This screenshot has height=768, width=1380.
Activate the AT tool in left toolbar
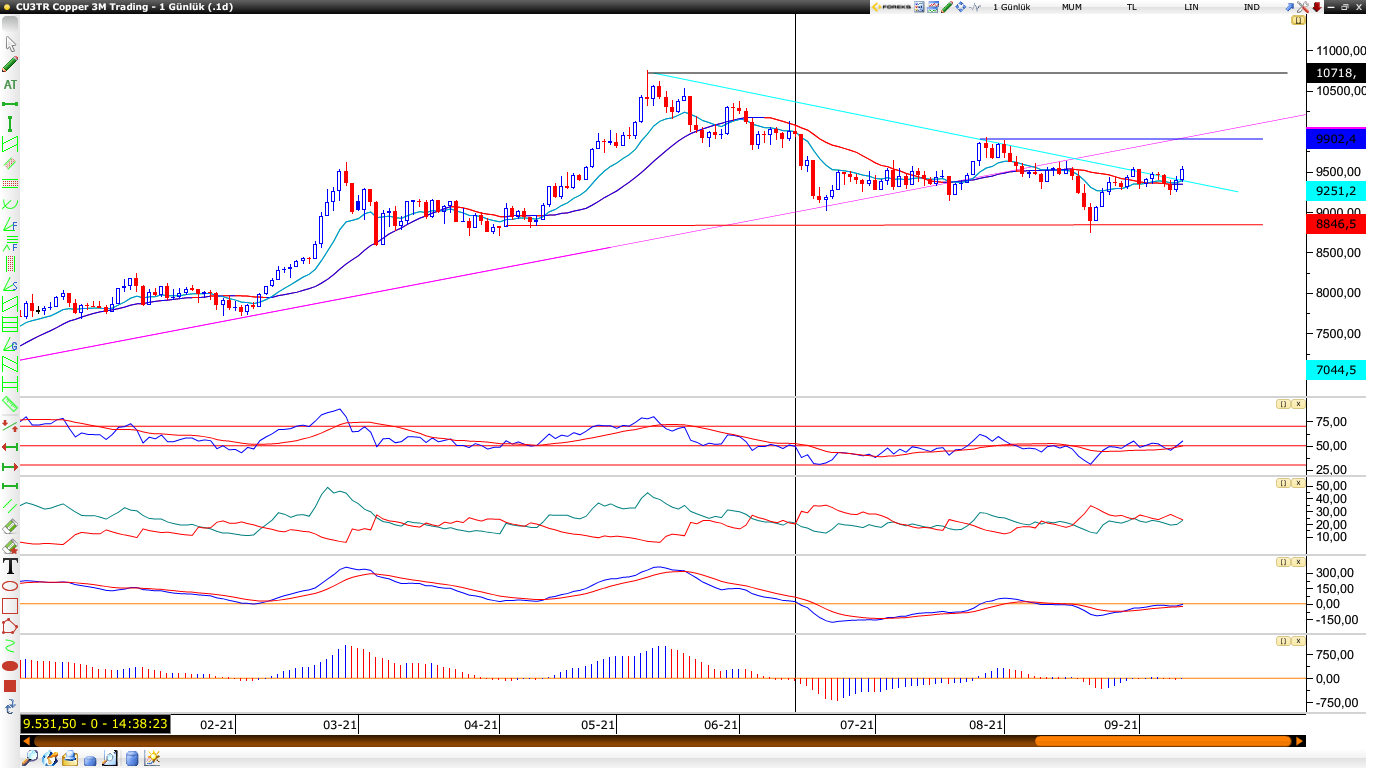[x=11, y=84]
